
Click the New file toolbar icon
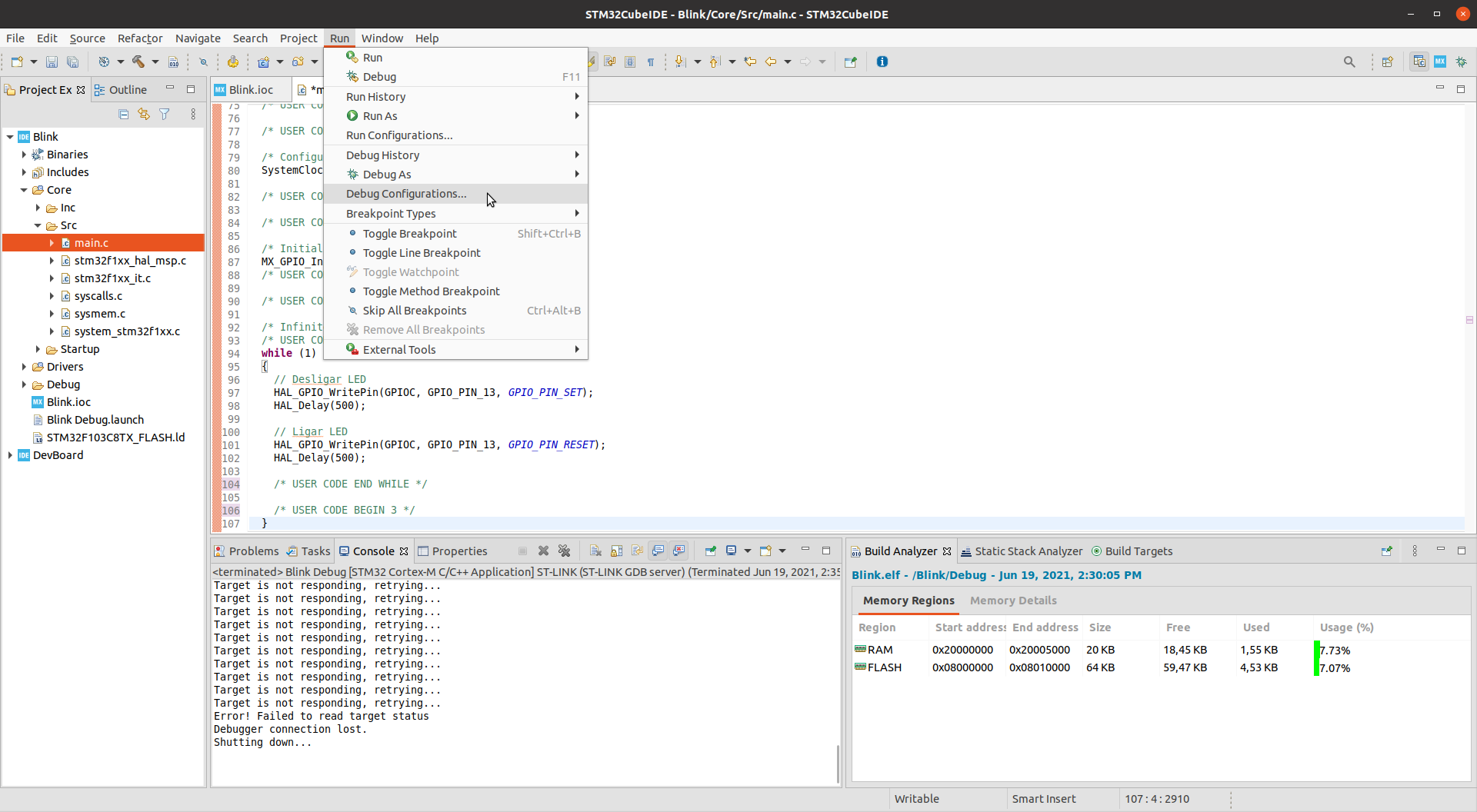(17, 62)
